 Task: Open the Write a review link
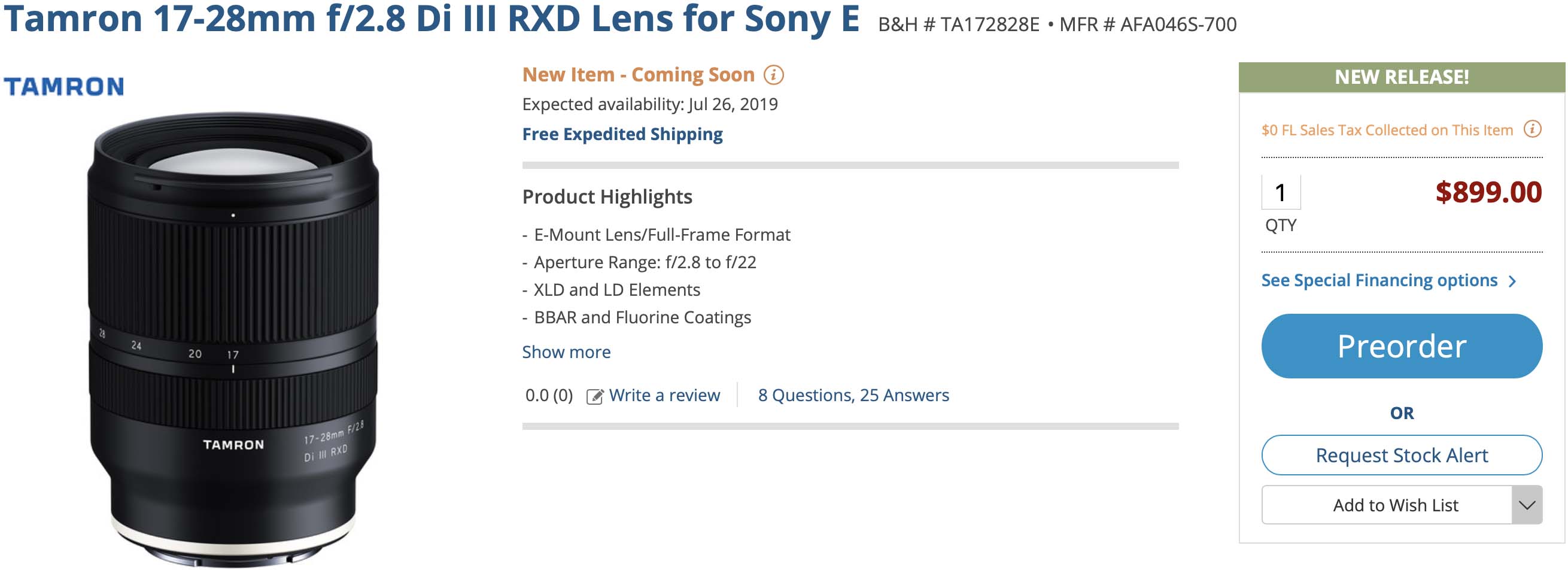[664, 395]
